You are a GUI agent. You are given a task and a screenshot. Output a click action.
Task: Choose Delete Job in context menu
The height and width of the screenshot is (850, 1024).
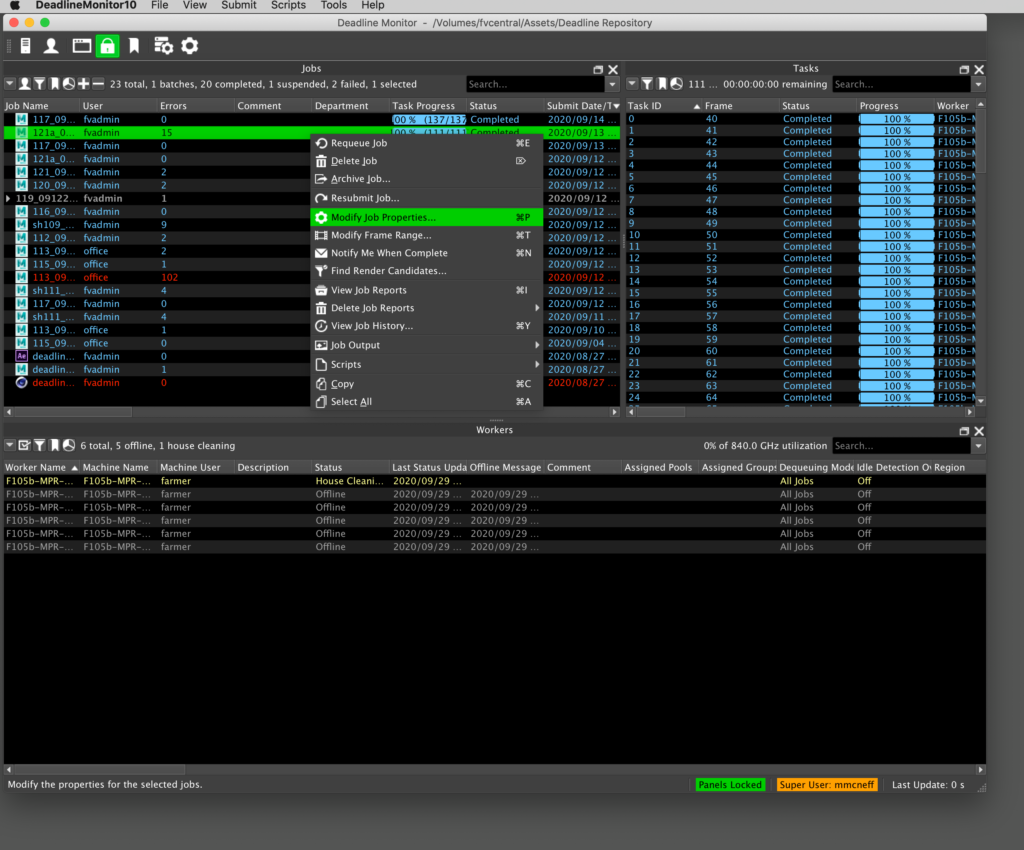click(427, 161)
